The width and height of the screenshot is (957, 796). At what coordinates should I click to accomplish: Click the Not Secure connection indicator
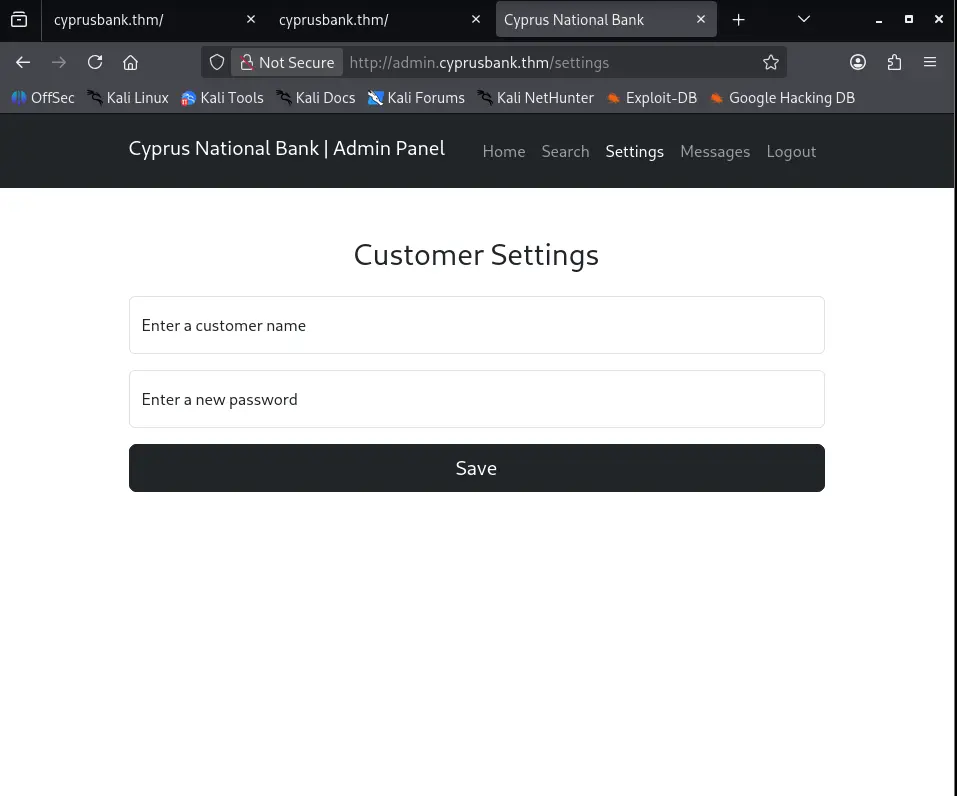pyautogui.click(x=287, y=62)
